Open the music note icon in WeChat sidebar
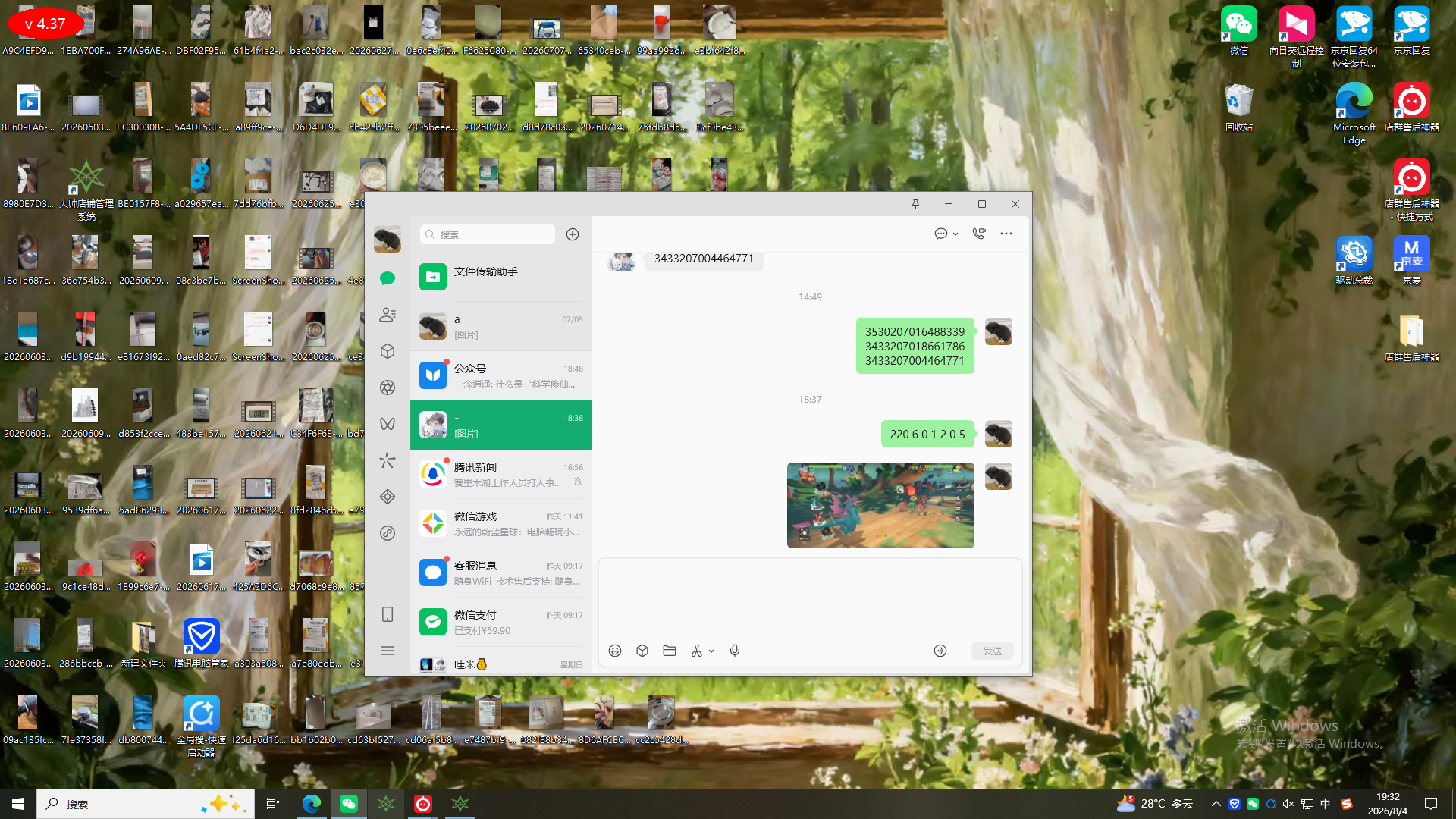1456x819 pixels. 388,533
